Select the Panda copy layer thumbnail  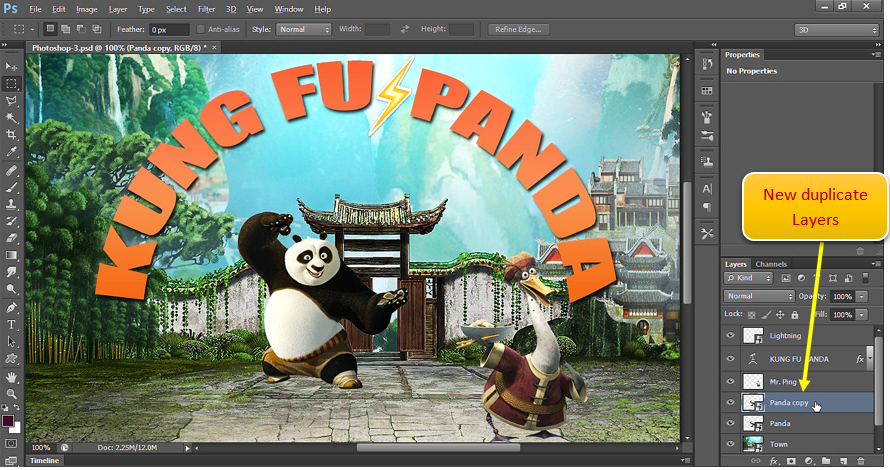(753, 402)
